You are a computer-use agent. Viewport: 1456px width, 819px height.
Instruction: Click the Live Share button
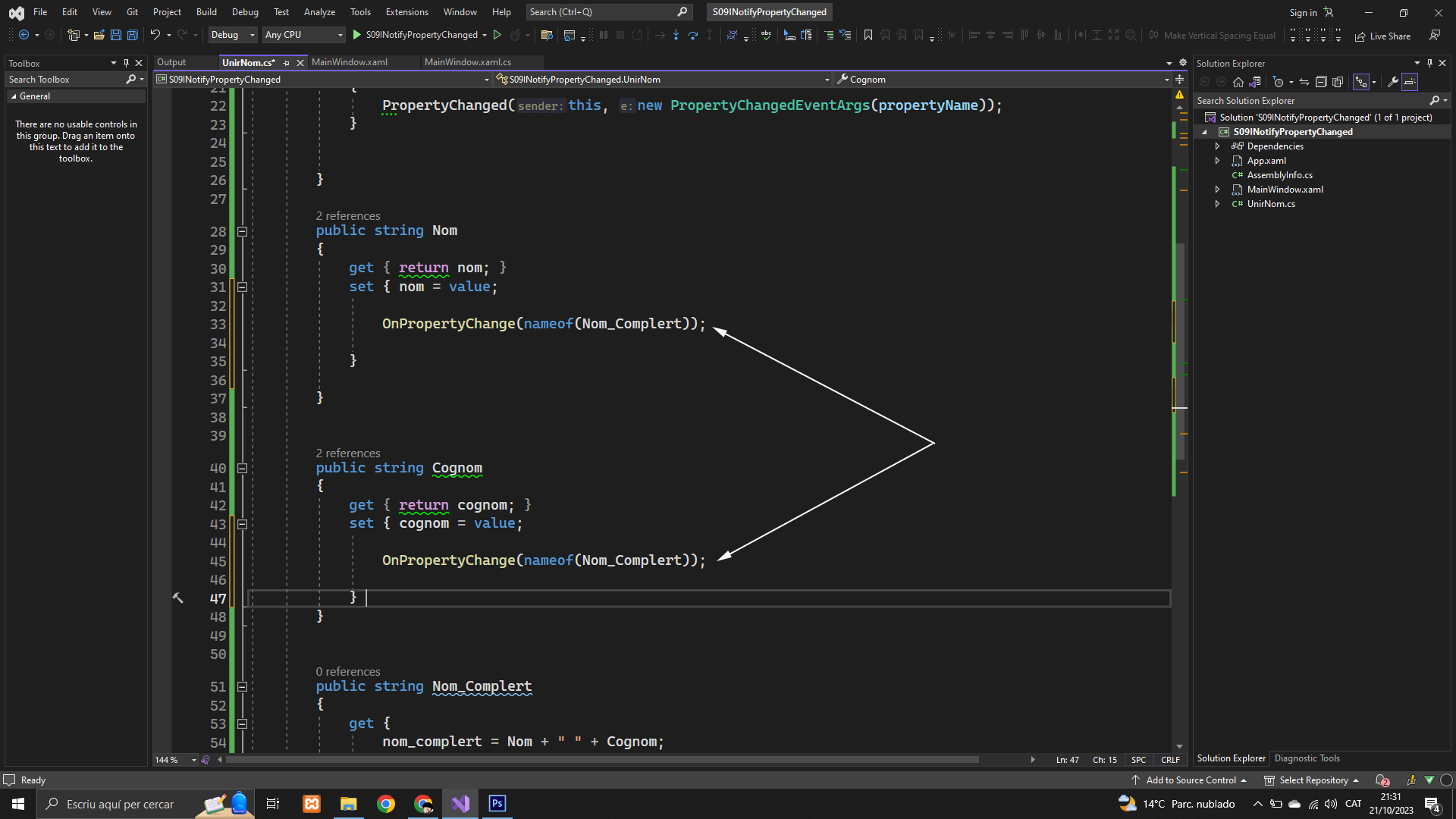[1383, 36]
